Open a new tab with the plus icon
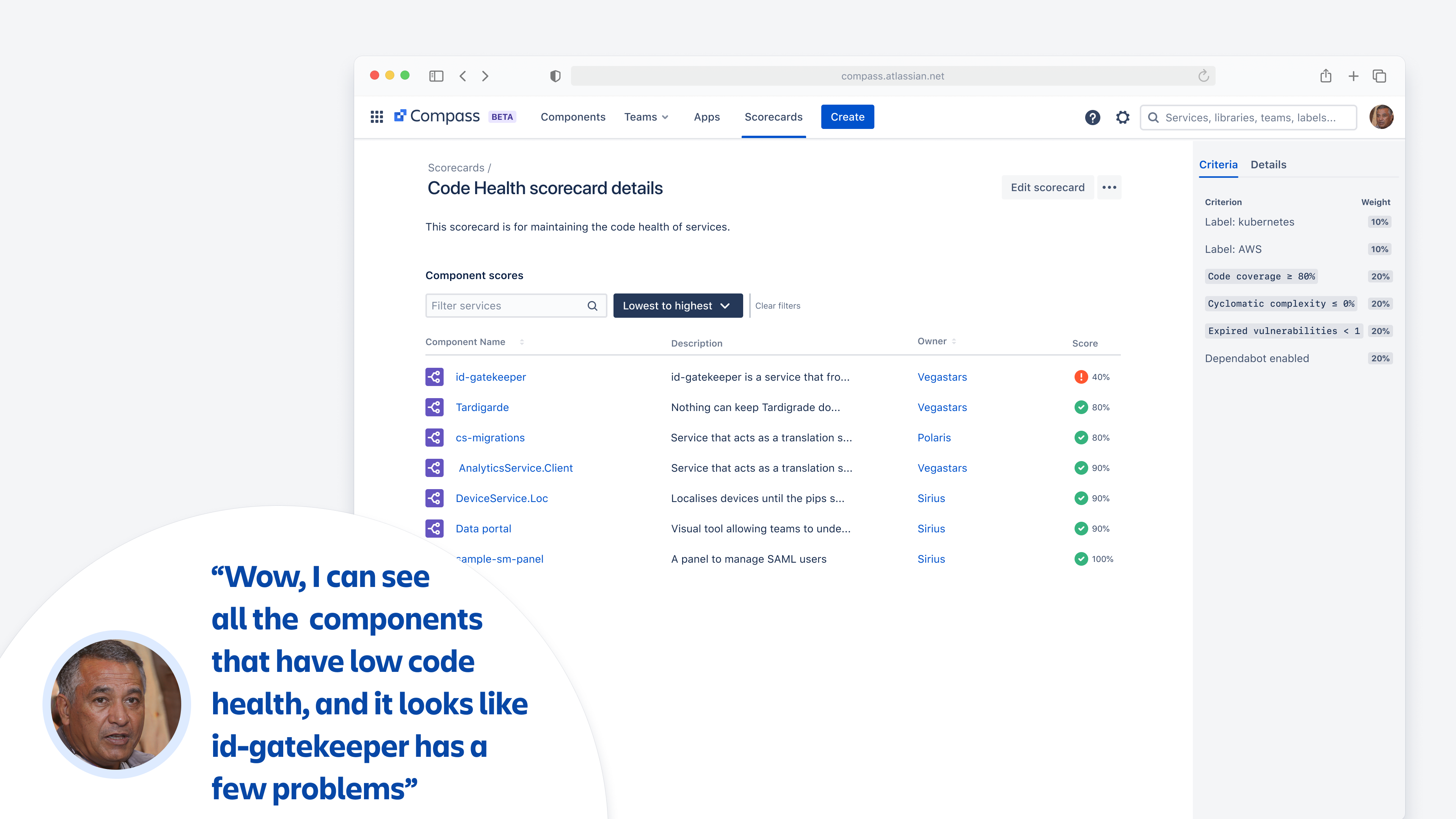 [x=1353, y=76]
